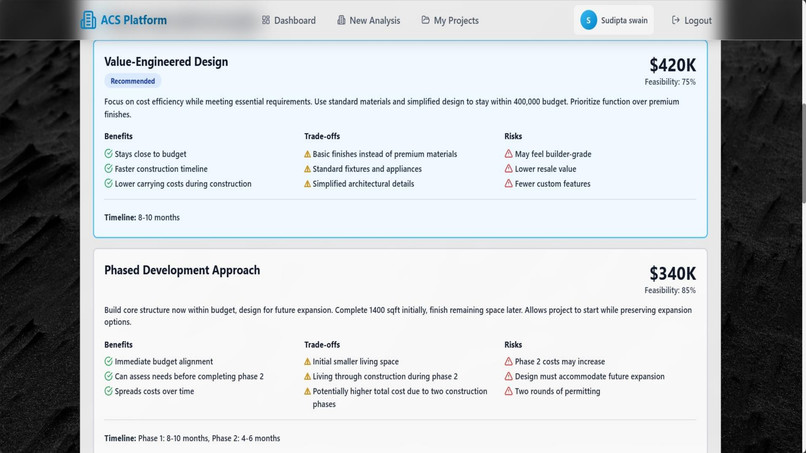Click the Benefits heading in Value-Engineered card
Image resolution: width=806 pixels, height=453 pixels.
(118, 136)
